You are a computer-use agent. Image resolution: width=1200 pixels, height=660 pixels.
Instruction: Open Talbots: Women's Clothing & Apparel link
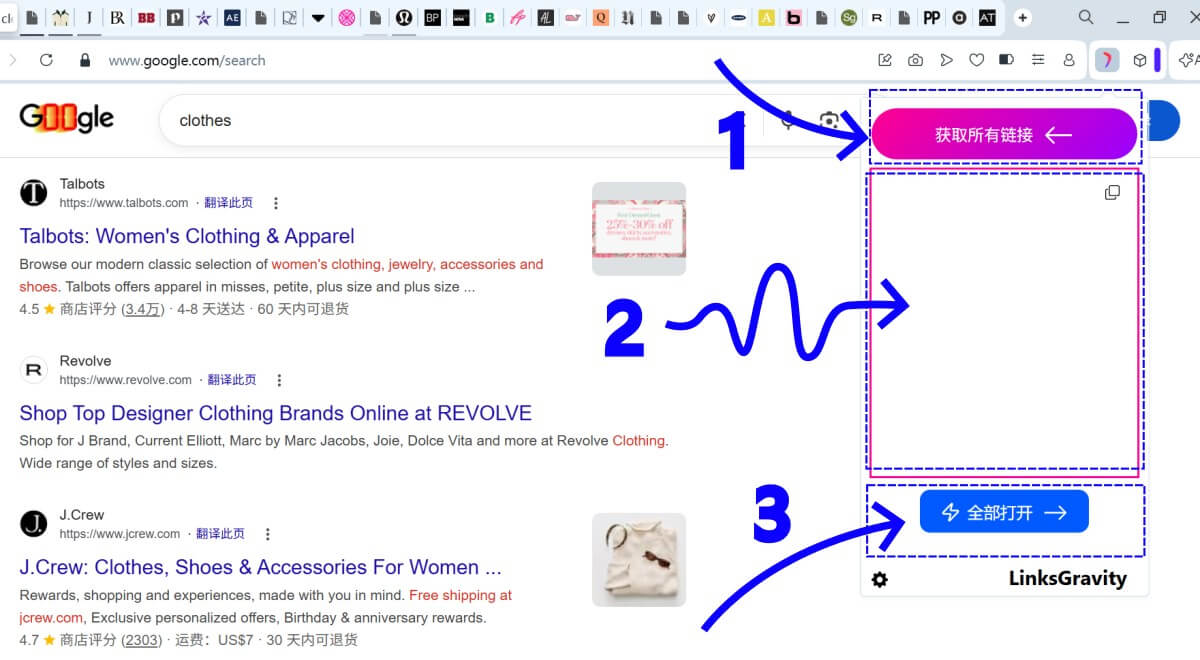click(x=187, y=236)
